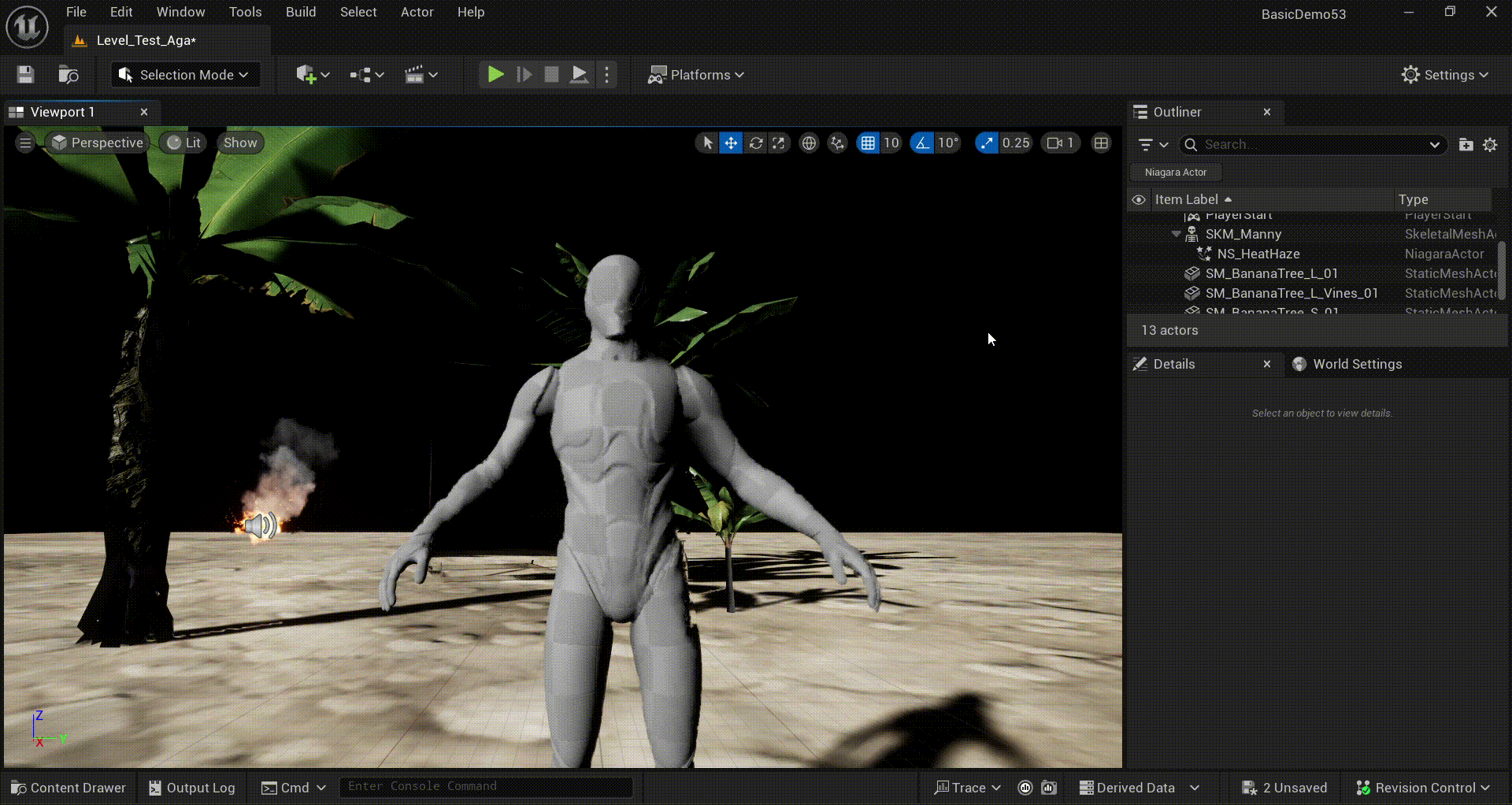
Task: Select the Move tool in viewport toolbar
Action: 731,143
